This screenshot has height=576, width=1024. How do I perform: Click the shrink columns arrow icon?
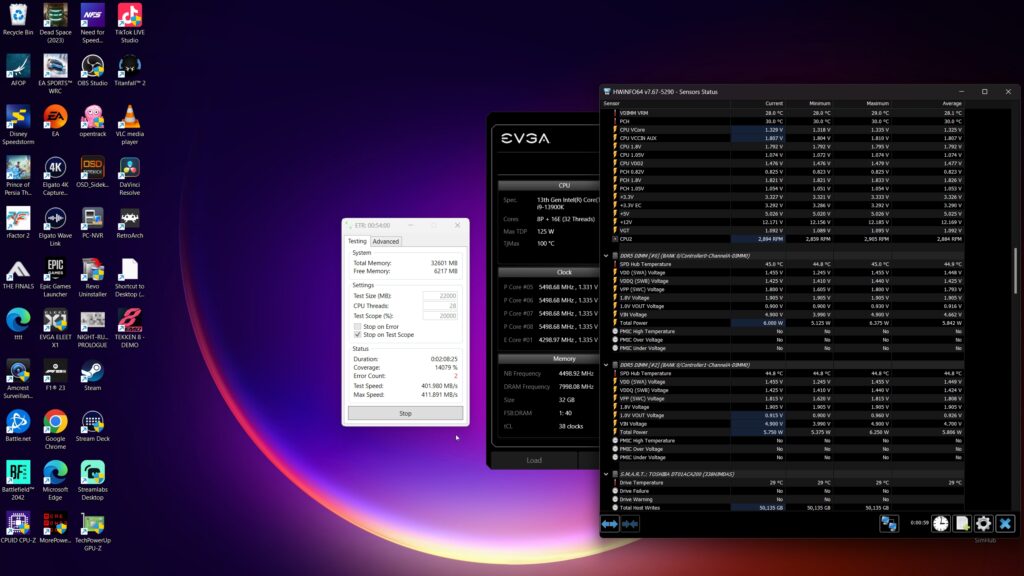point(630,523)
